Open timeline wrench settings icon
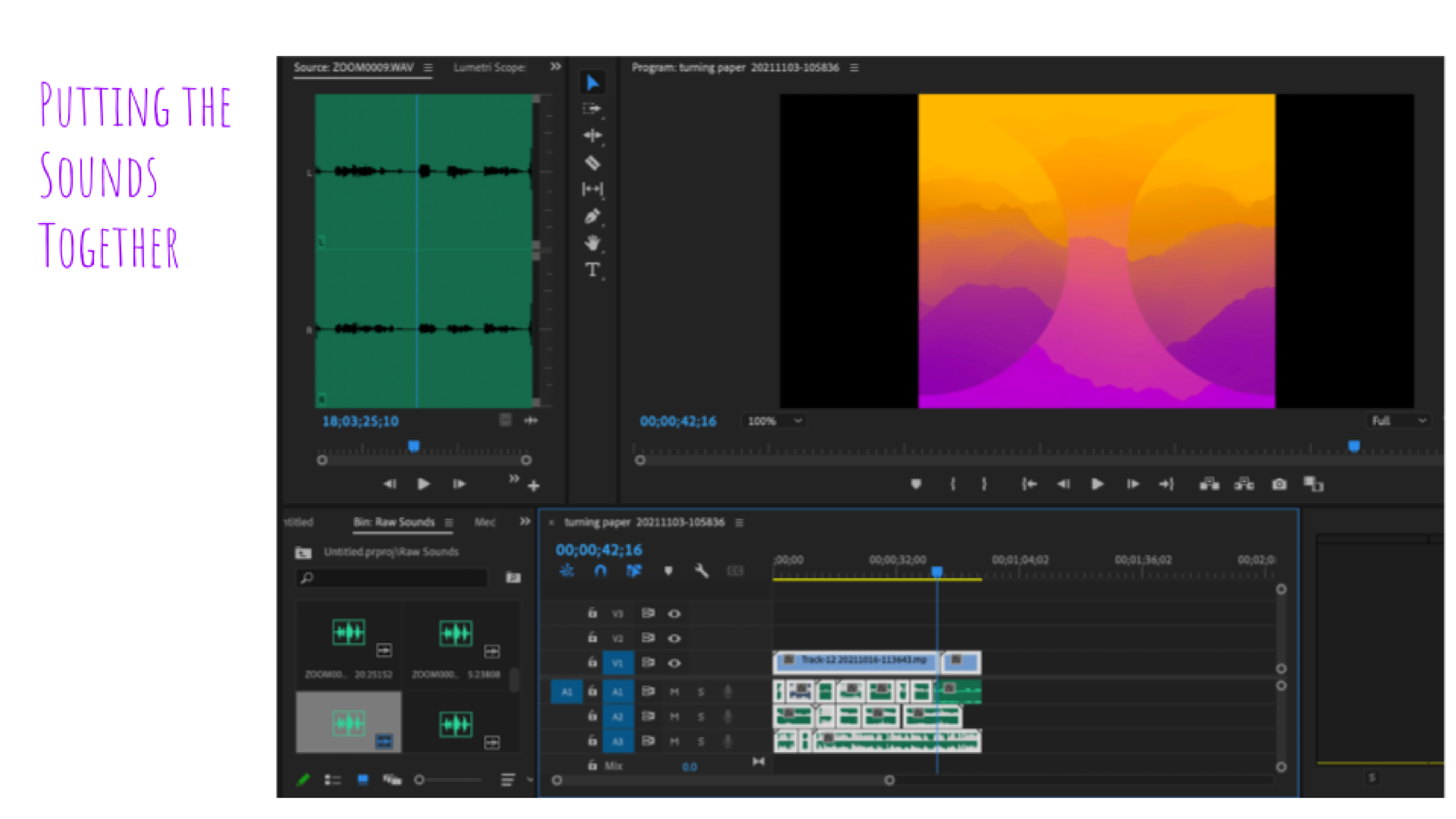The height and width of the screenshot is (819, 1456). click(701, 571)
